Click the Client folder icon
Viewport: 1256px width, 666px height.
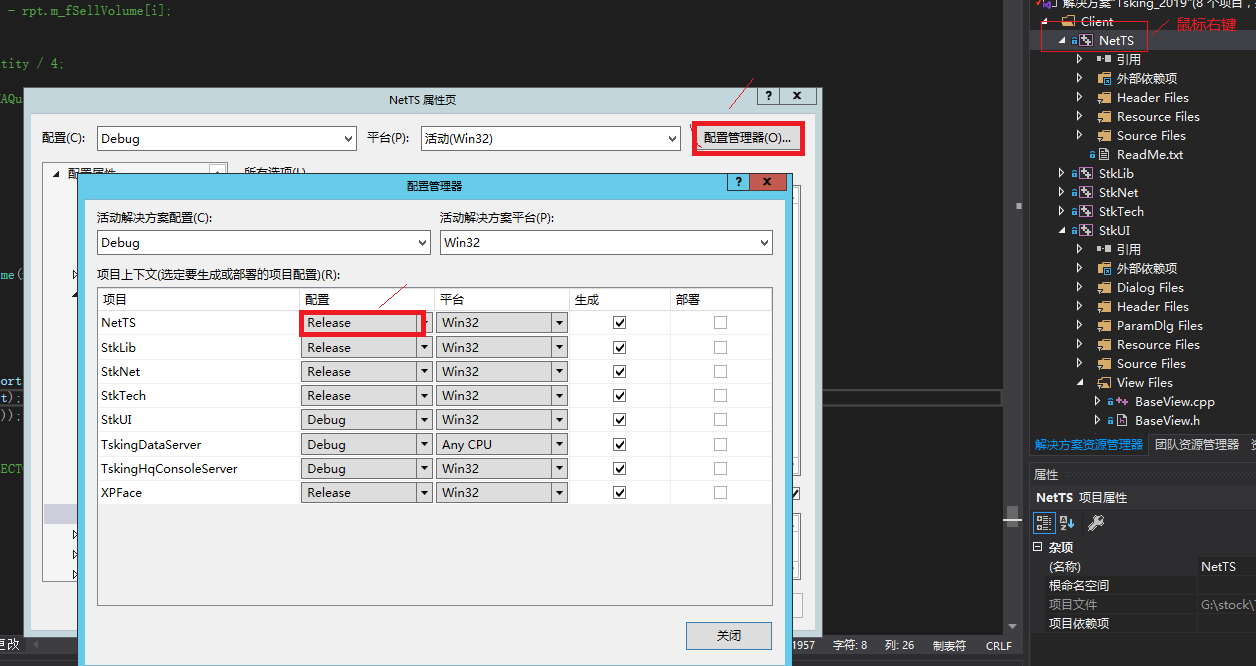point(1068,21)
